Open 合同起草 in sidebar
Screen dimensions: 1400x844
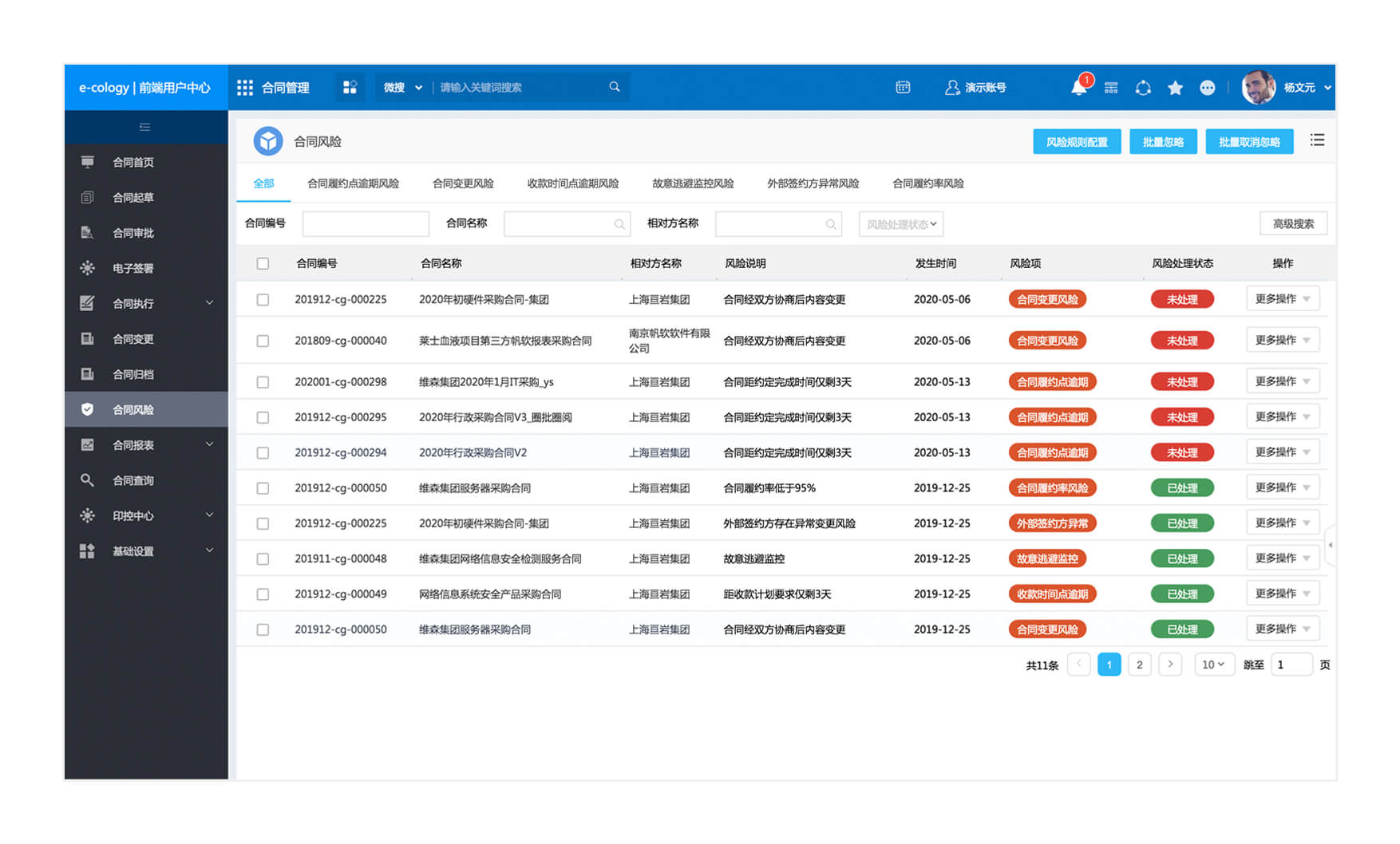146,197
